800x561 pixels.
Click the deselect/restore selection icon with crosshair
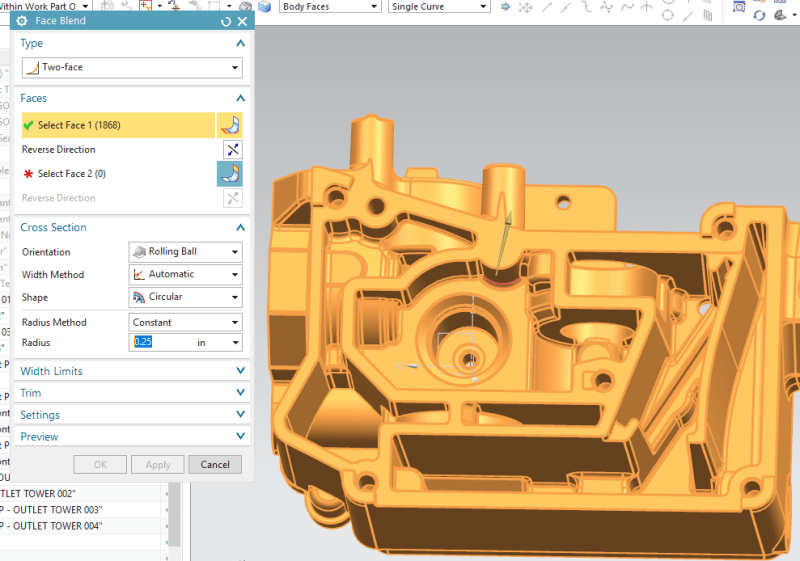174,6
